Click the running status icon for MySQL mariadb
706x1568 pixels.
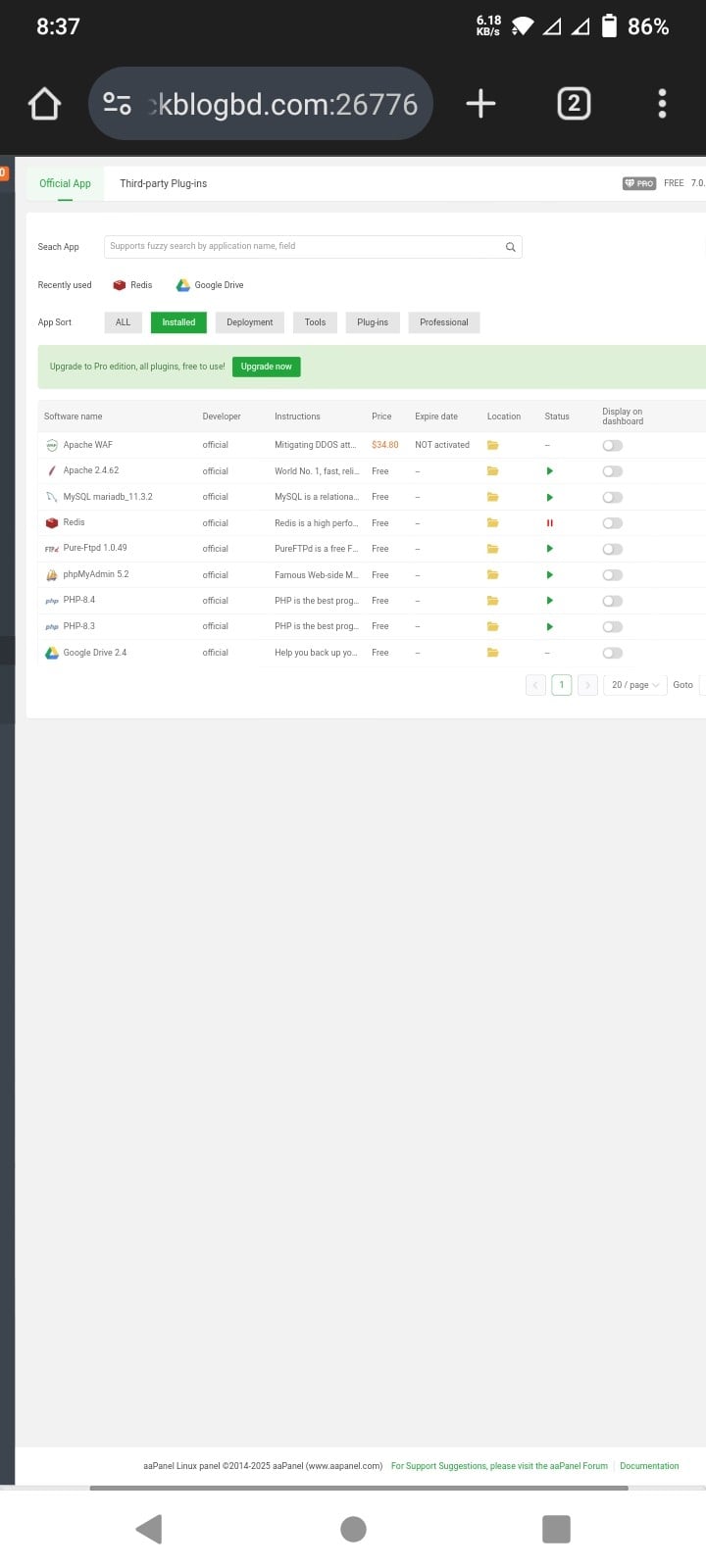click(549, 497)
